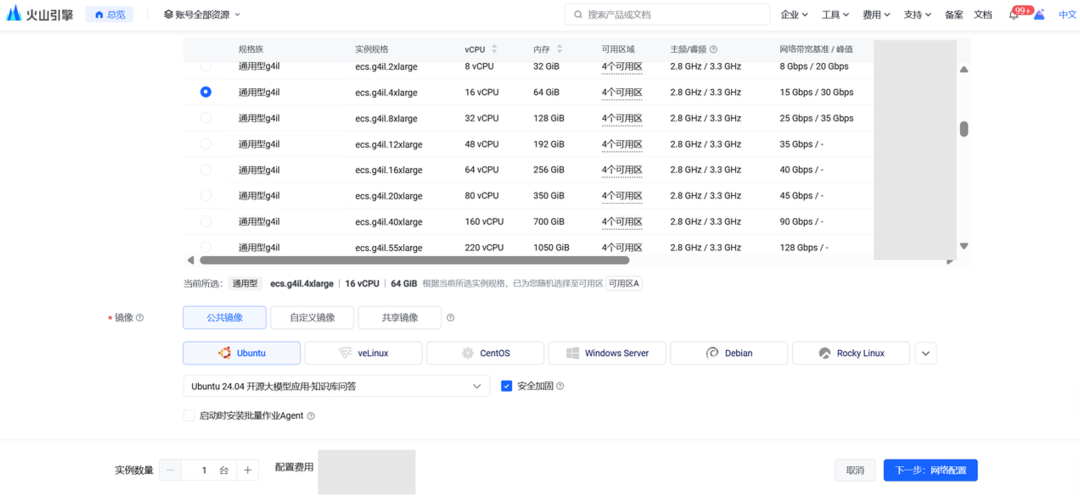Select the ecs.g4il.8xlarge radio button
This screenshot has height=496, width=1080.
pos(206,118)
